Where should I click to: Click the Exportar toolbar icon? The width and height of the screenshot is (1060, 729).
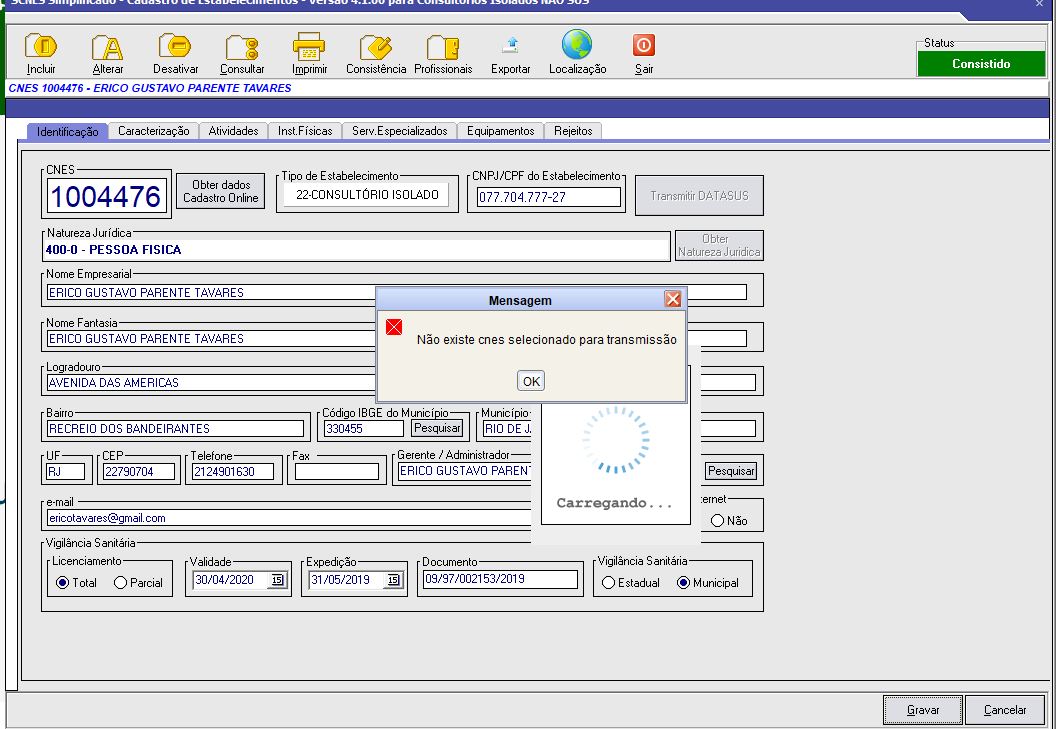[x=510, y=47]
